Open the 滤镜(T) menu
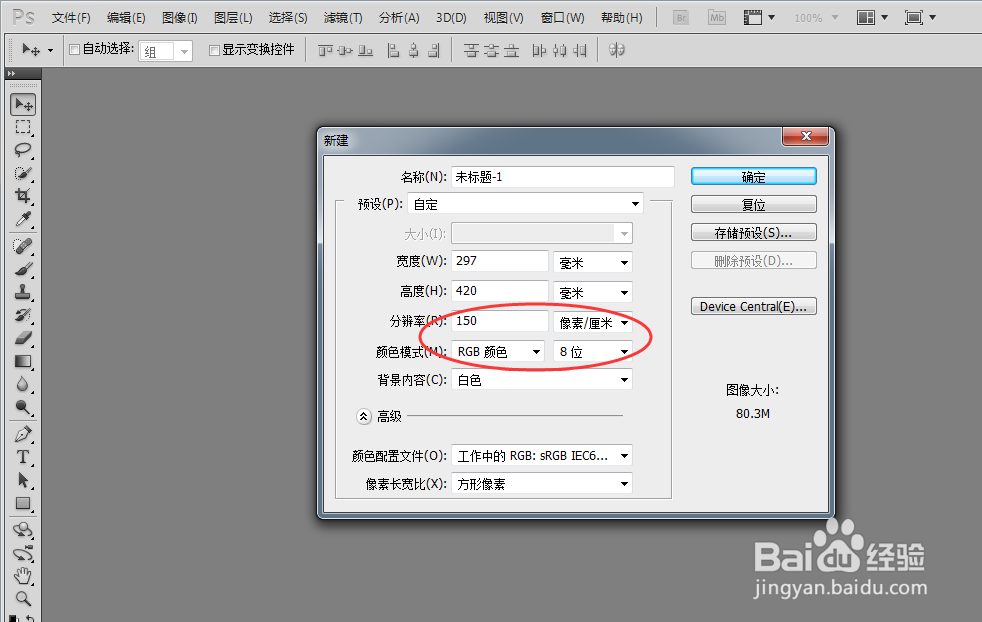 tap(343, 18)
